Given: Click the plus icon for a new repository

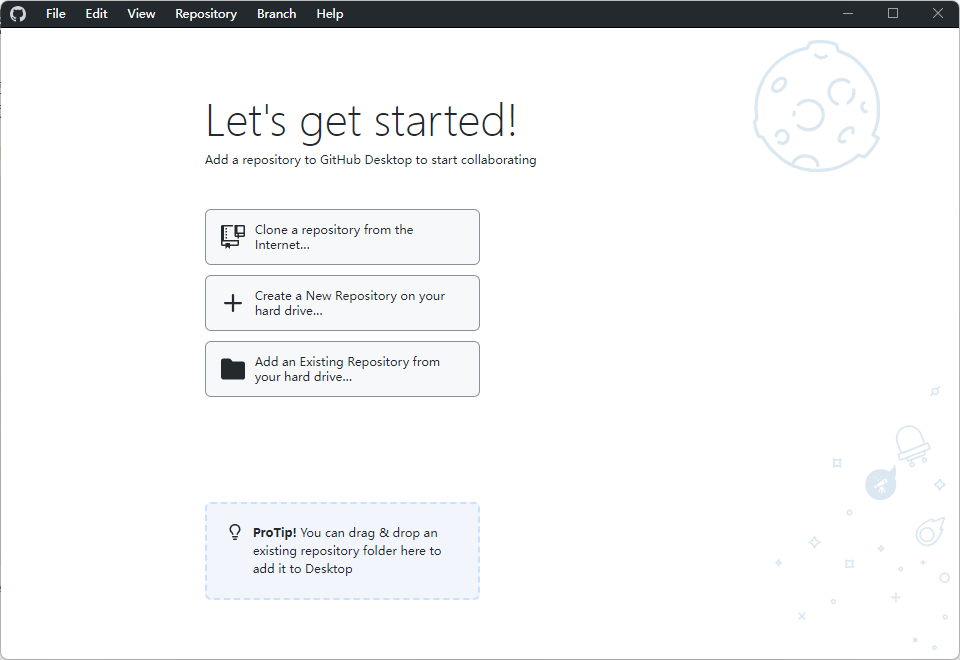Looking at the screenshot, I should [x=232, y=303].
